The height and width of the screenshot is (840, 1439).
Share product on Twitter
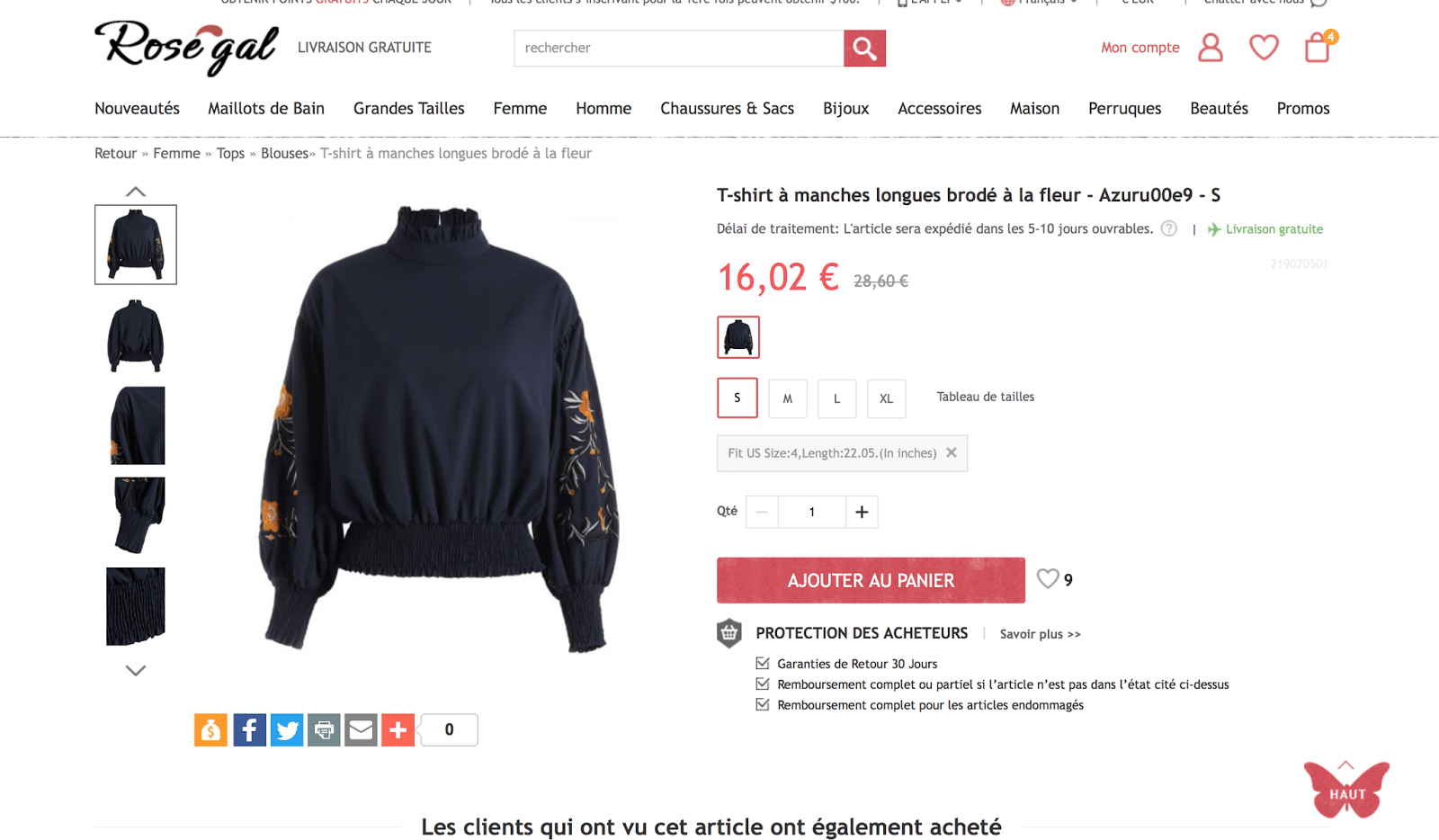coord(287,729)
